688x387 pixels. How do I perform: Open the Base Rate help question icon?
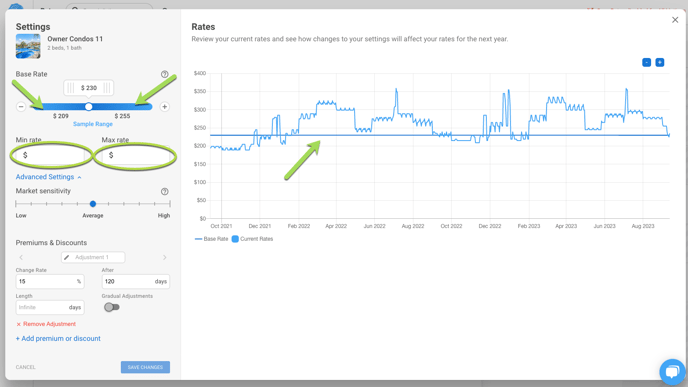pyautogui.click(x=165, y=74)
